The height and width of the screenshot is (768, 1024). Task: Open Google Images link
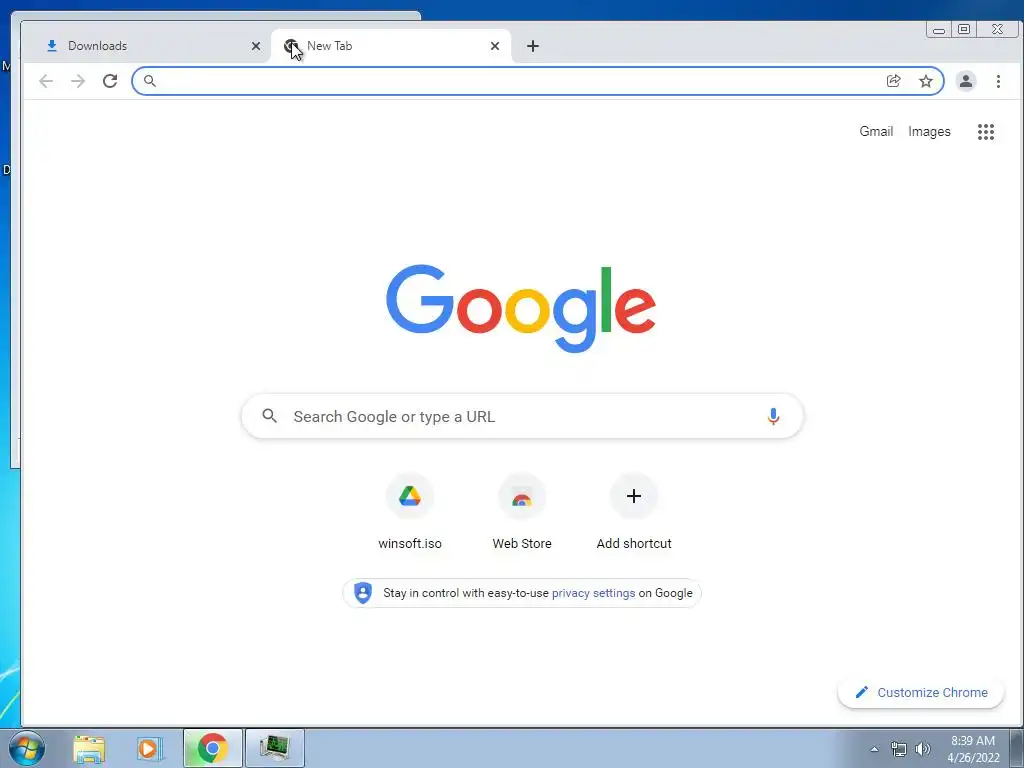click(929, 131)
